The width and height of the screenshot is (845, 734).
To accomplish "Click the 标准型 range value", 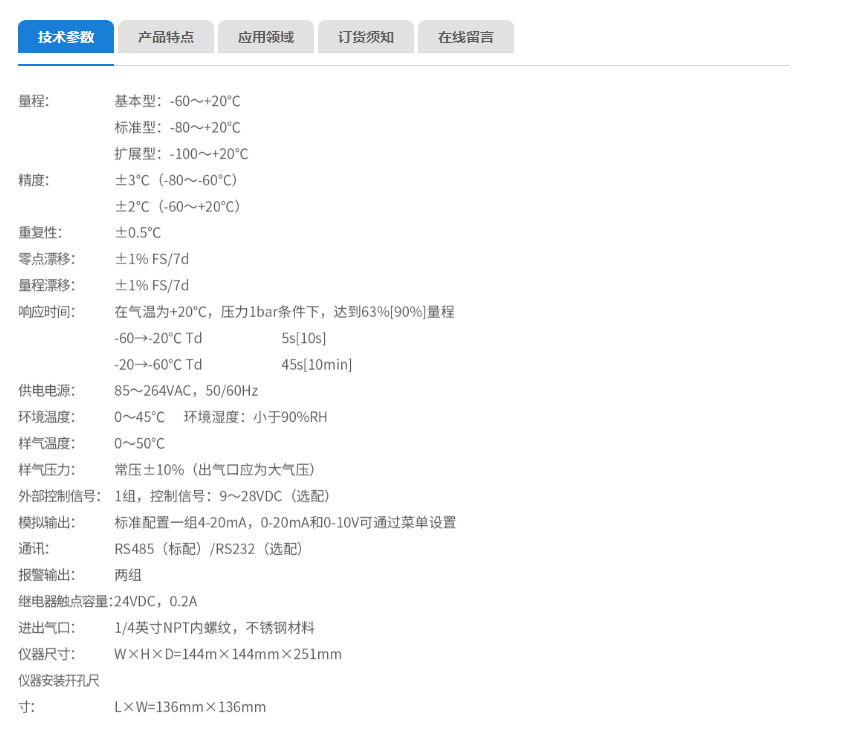I will (178, 127).
